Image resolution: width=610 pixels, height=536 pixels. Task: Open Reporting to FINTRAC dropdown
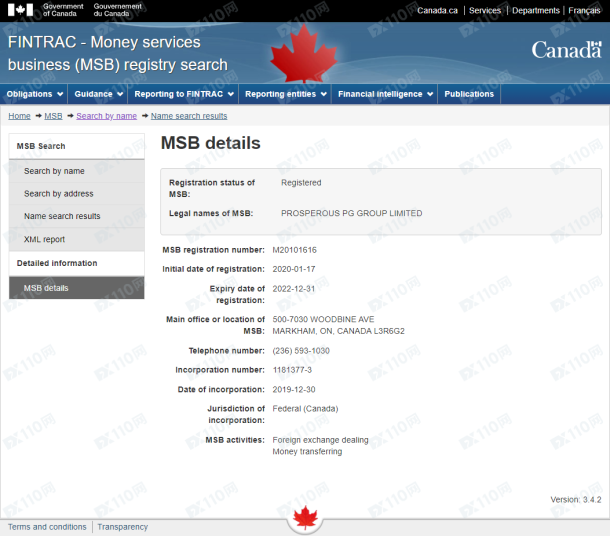pos(184,94)
